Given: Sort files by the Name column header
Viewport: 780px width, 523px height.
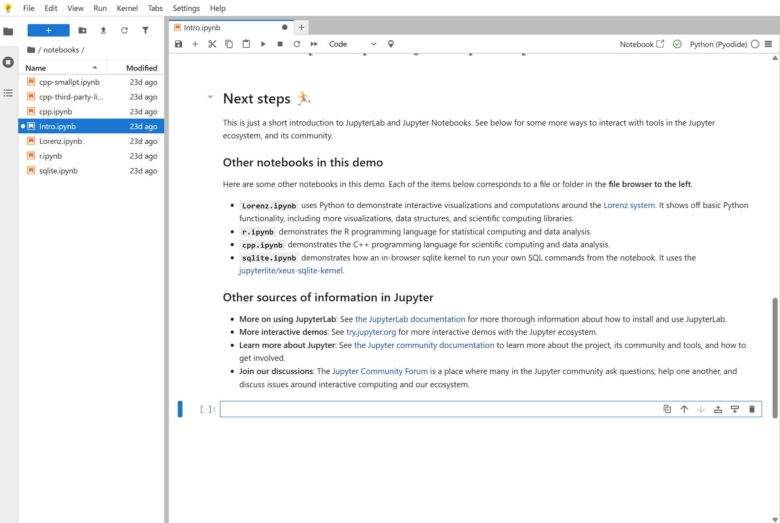Looking at the screenshot, I should click(x=62, y=68).
